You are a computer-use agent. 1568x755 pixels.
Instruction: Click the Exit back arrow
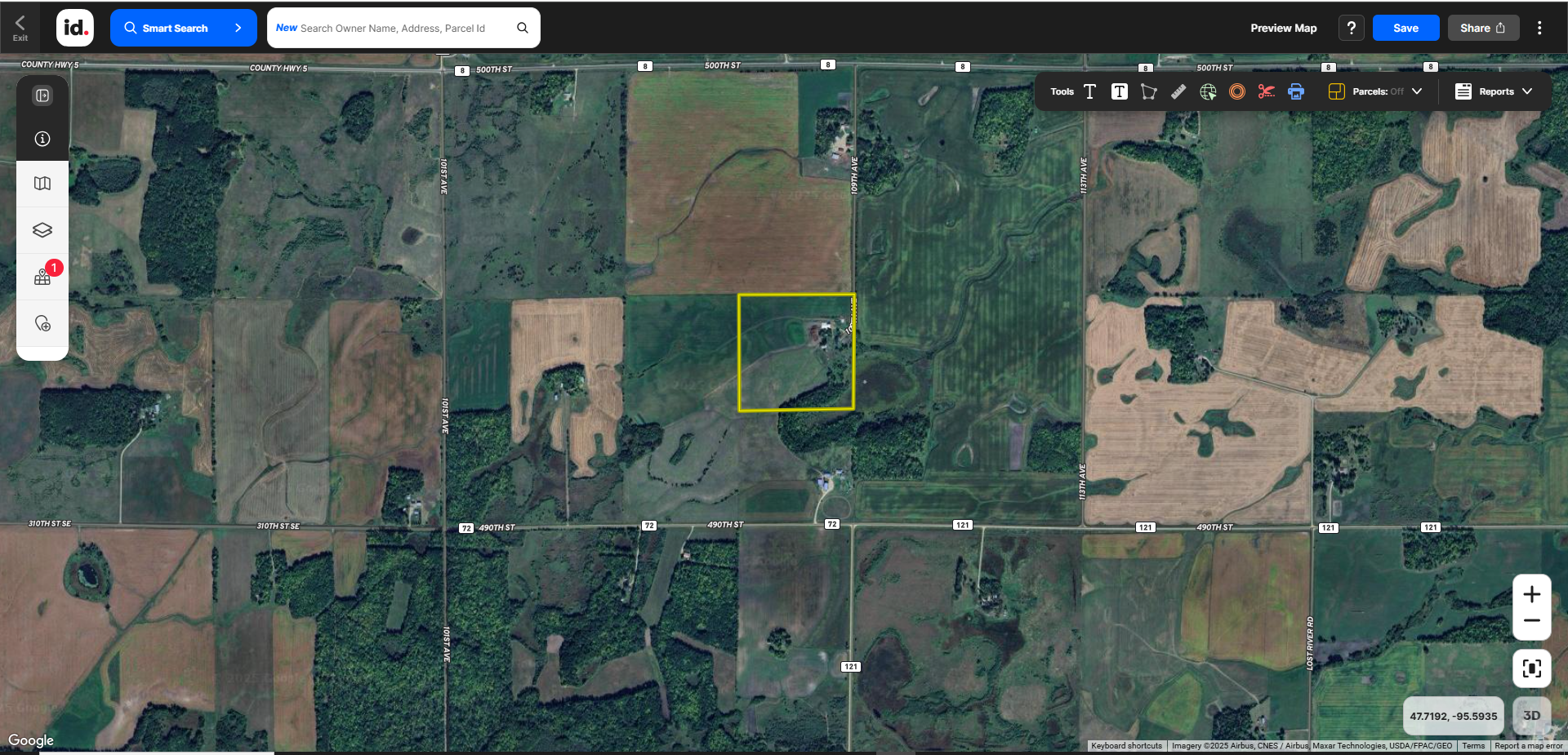coord(20,27)
